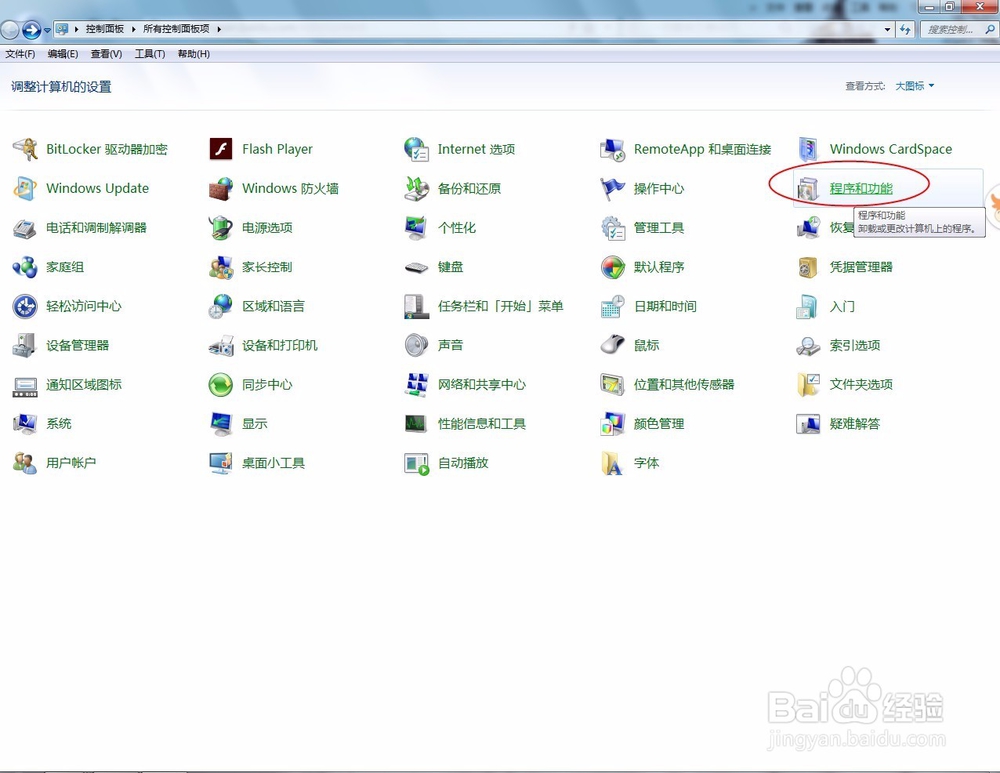Open the 工具(T) menu
The width and height of the screenshot is (1000, 773).
148,53
